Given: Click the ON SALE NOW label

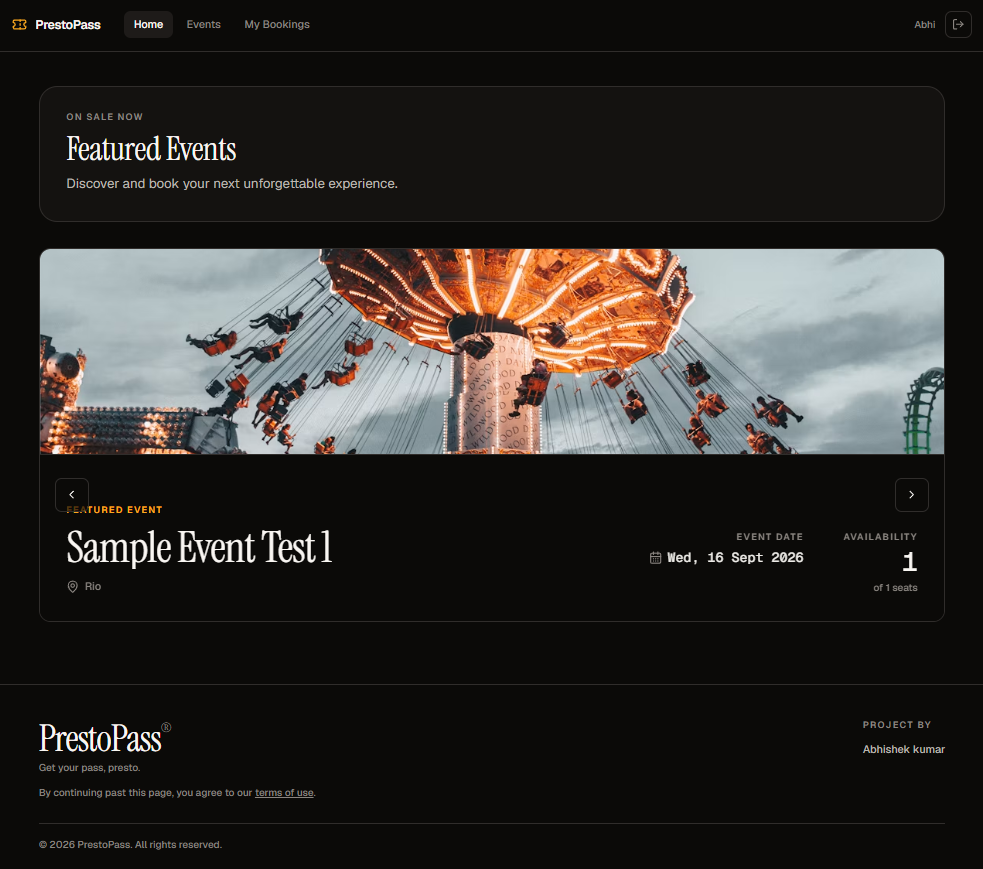Looking at the screenshot, I should (105, 117).
